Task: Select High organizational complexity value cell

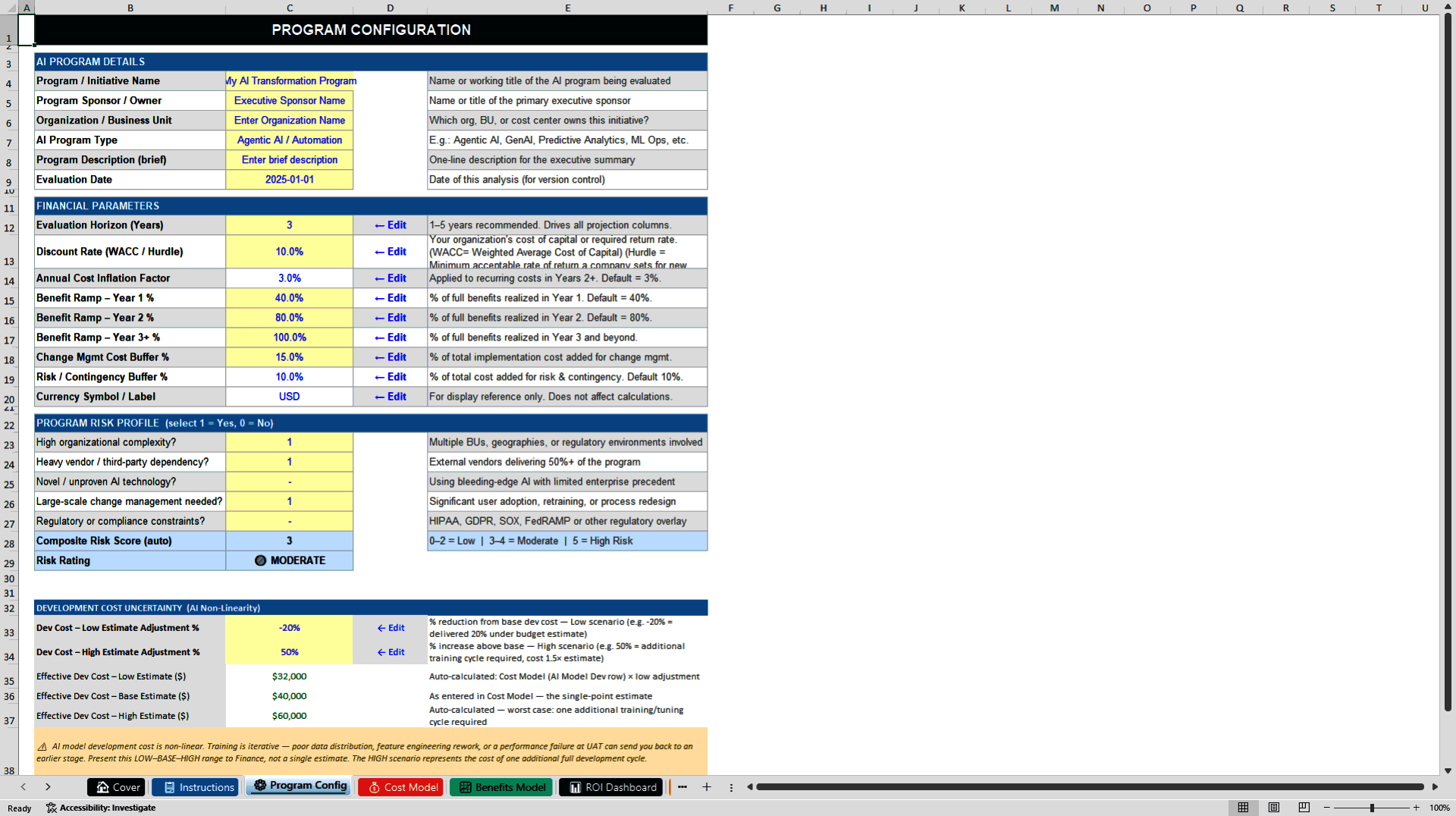Action: [290, 442]
